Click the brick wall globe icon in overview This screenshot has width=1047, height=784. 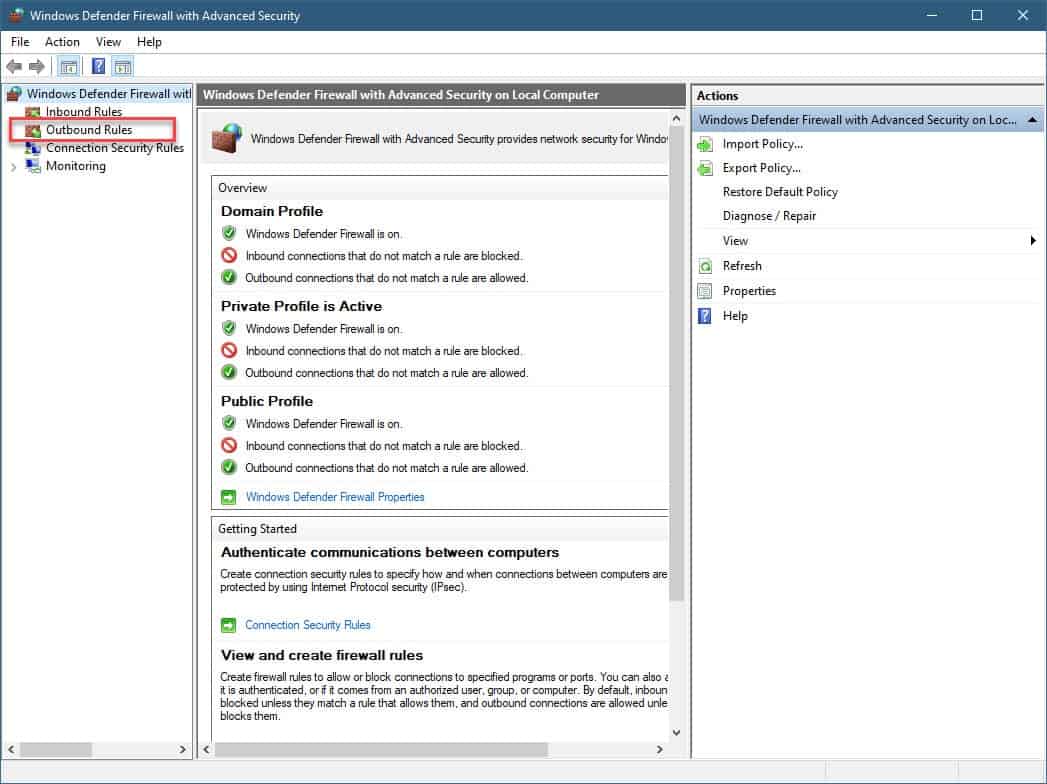coord(227,139)
